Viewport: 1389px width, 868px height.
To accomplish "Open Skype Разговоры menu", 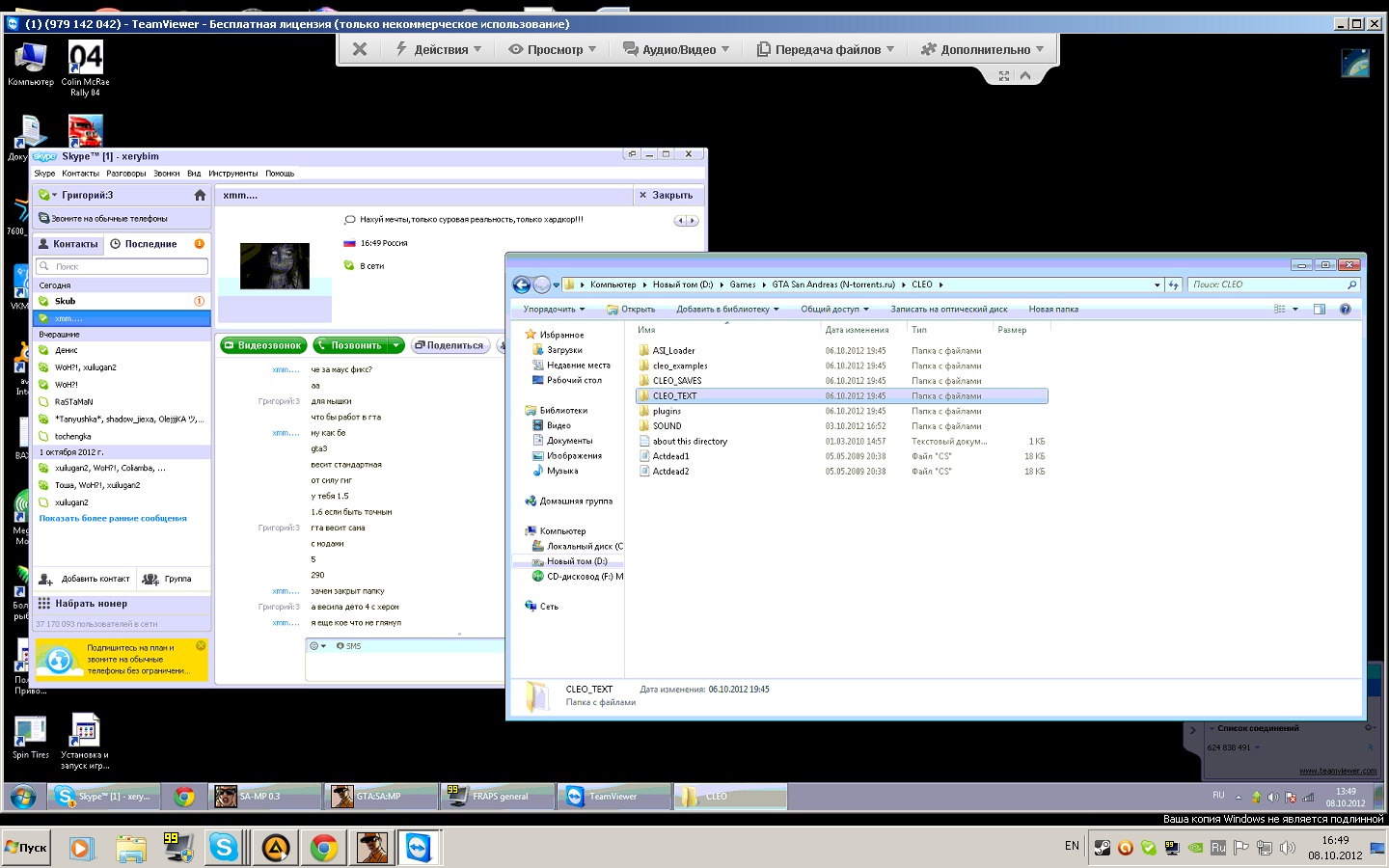I will click(126, 174).
